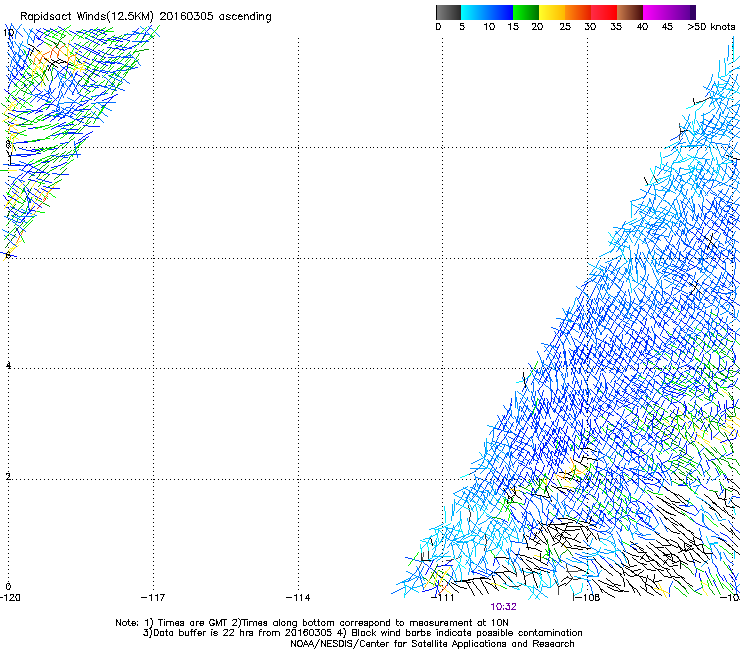Click the '-120' longitude axis label

pyautogui.click(x=10, y=598)
